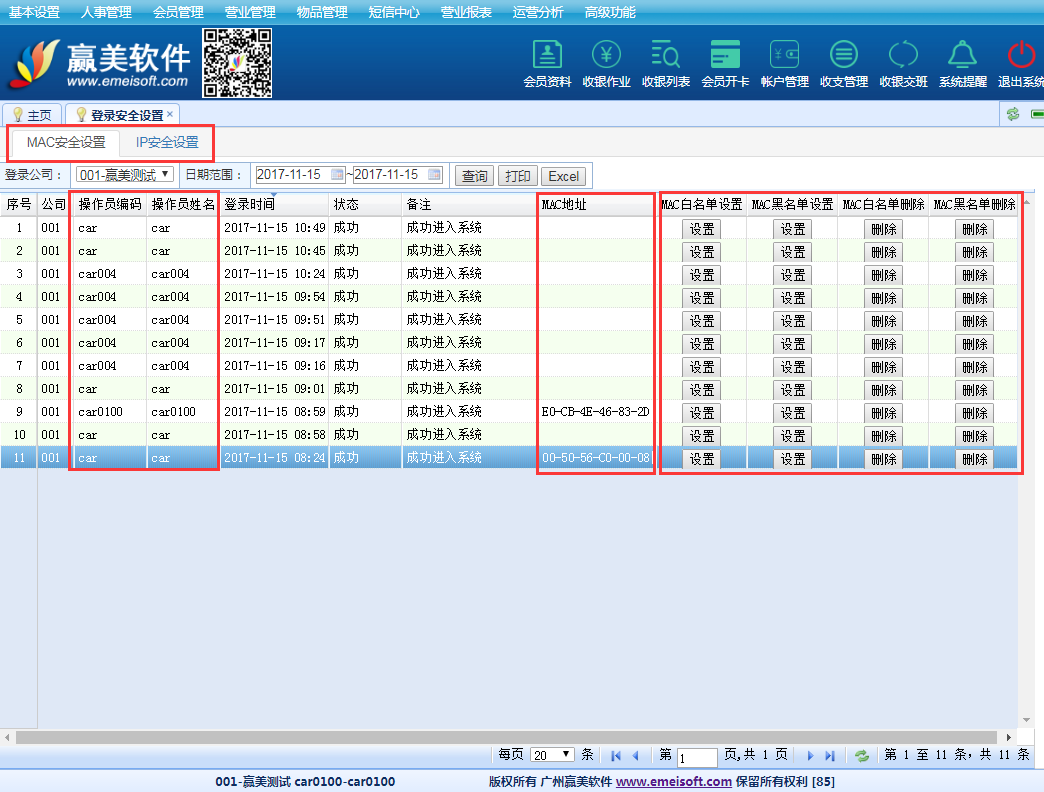Expand the per-page count dropdown
Viewport: 1044px width, 792px height.
click(567, 755)
